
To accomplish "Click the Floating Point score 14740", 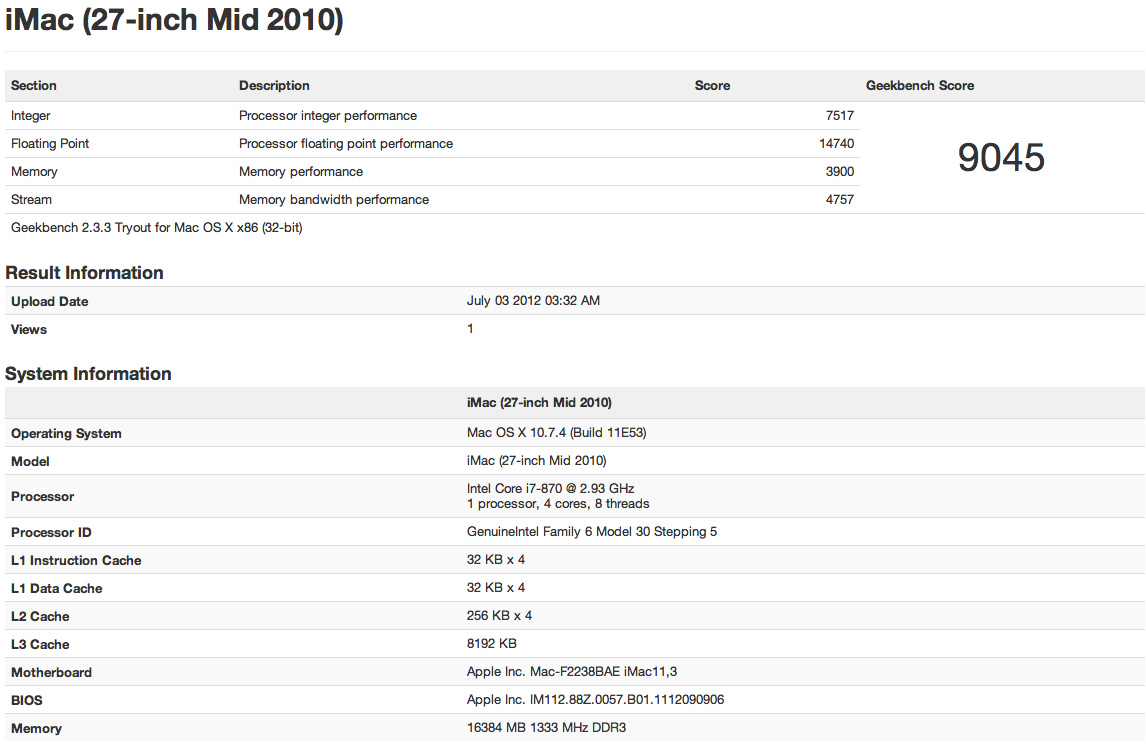I will tap(836, 143).
